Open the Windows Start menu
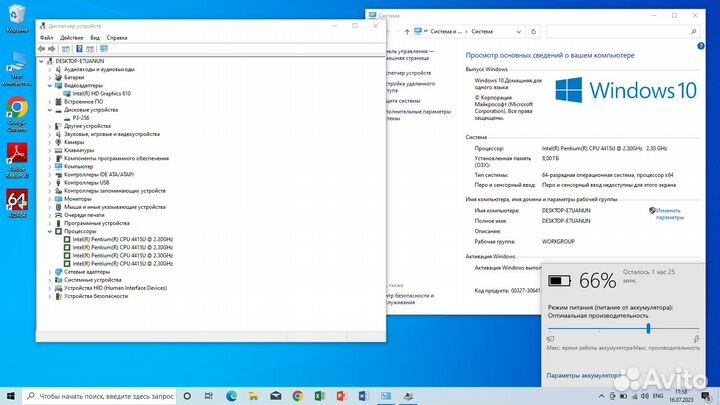The height and width of the screenshot is (405, 720). point(11,396)
